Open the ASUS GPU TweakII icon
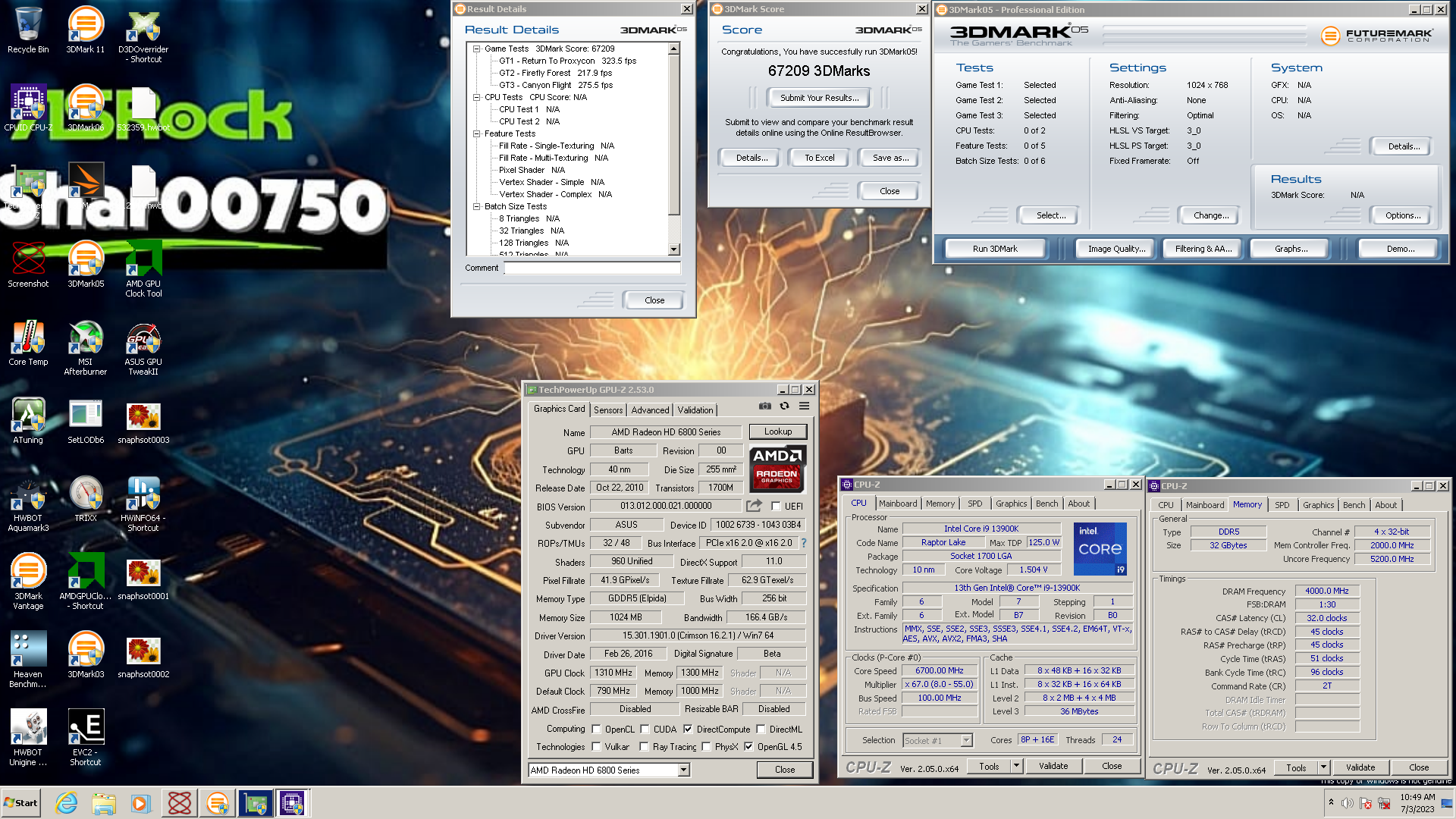The height and width of the screenshot is (819, 1456). (143, 348)
